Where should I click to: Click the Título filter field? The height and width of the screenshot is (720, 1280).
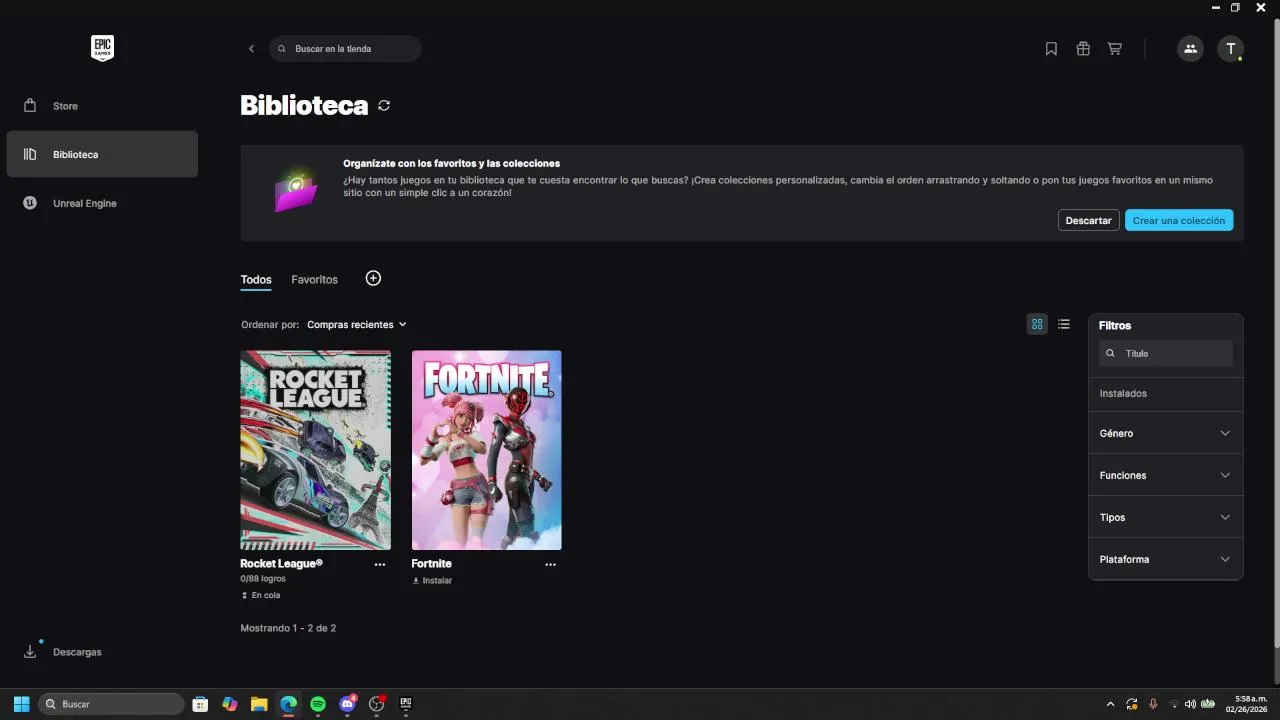coord(1166,353)
